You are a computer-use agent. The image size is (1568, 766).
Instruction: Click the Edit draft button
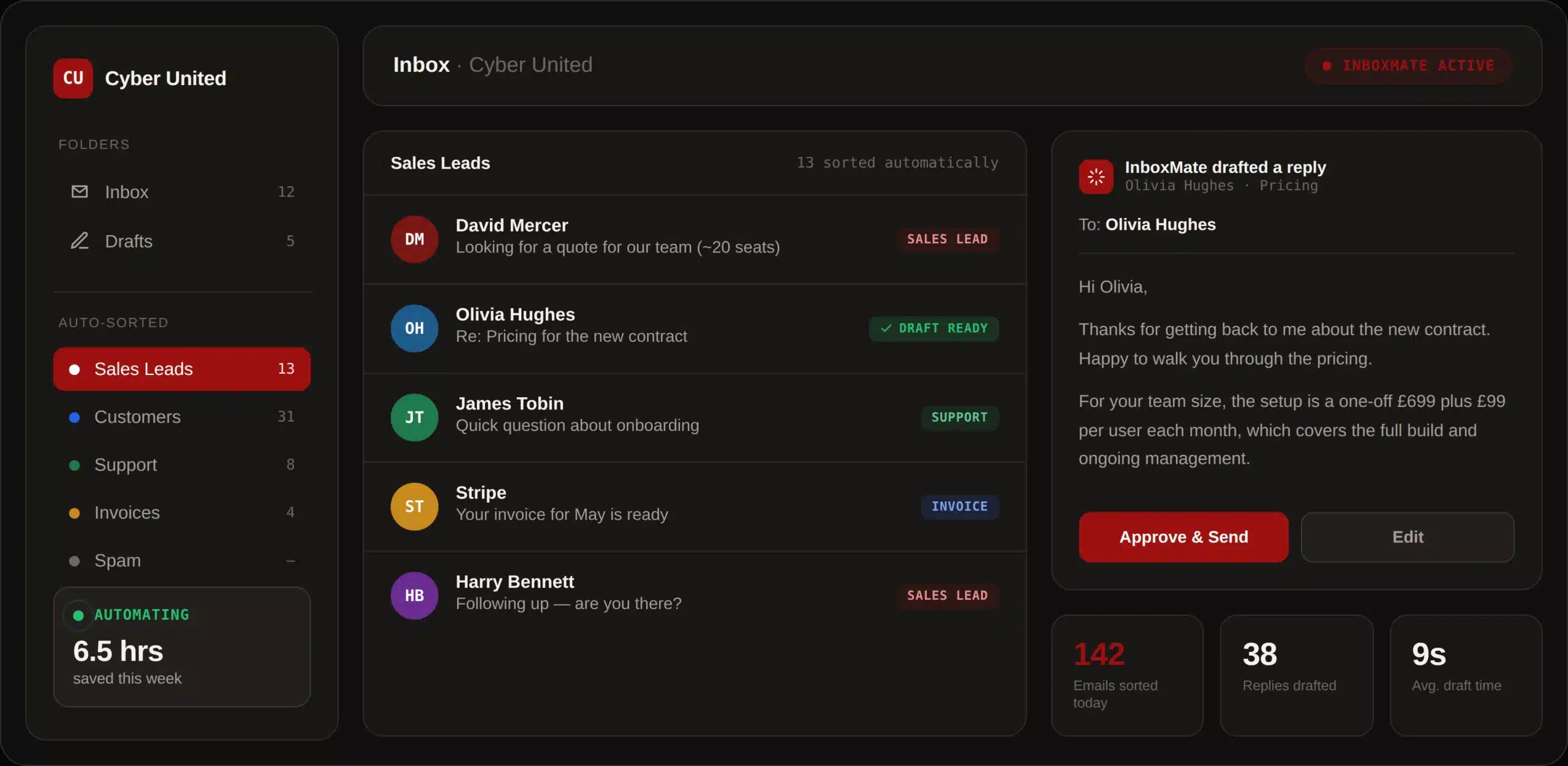1408,537
